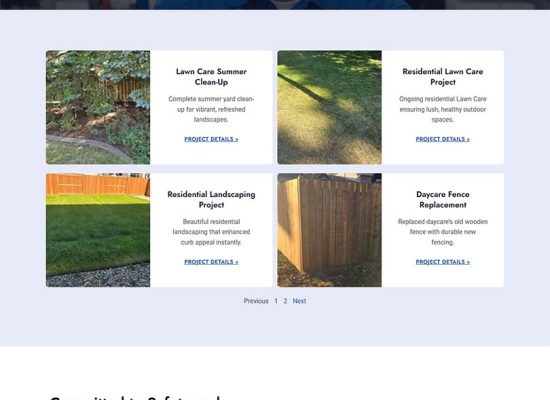The width and height of the screenshot is (550, 400).
Task: Open Residential Lawn Care Project details link
Action: 443,139
